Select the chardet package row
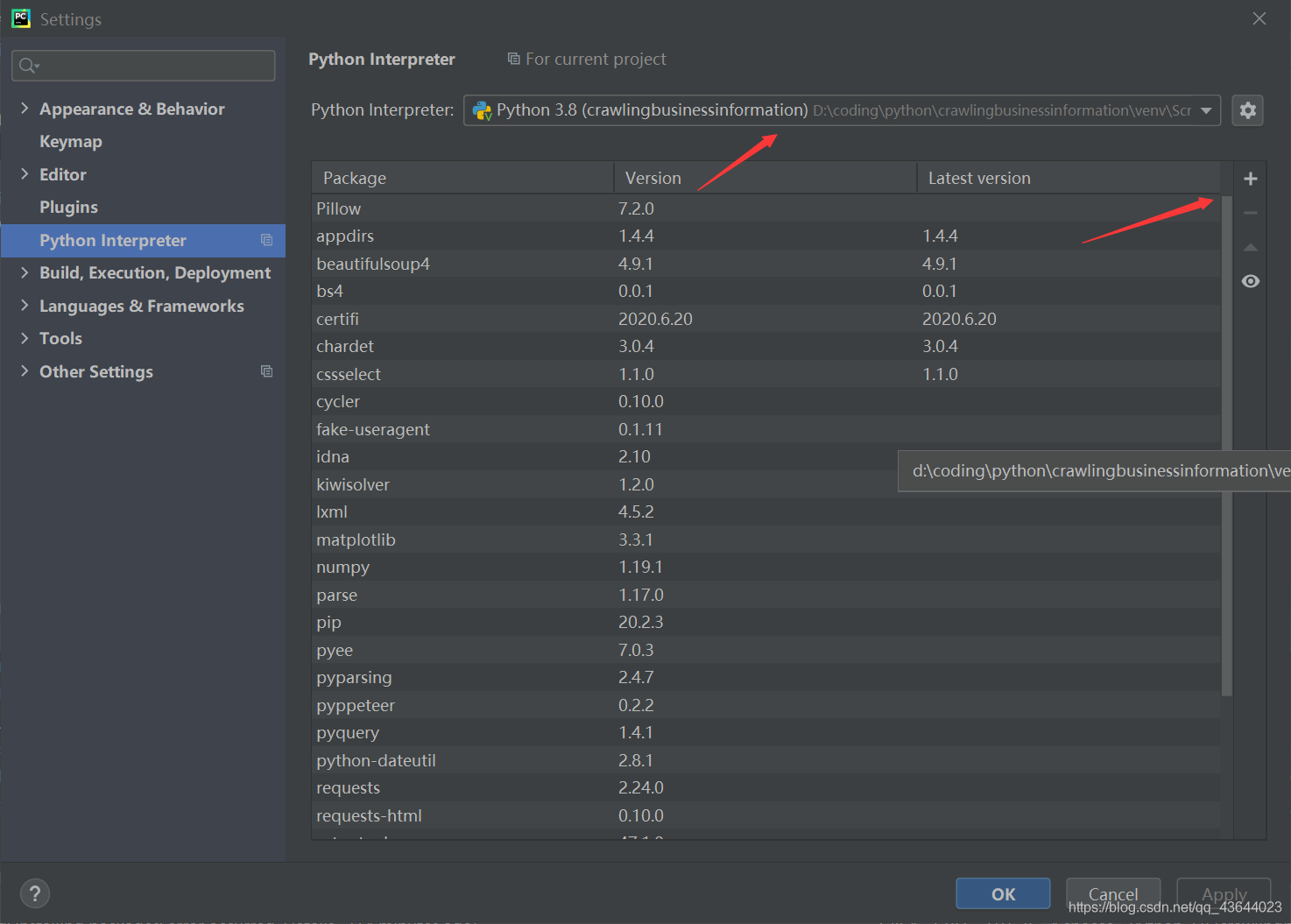This screenshot has height=924, width=1291. 765,347
